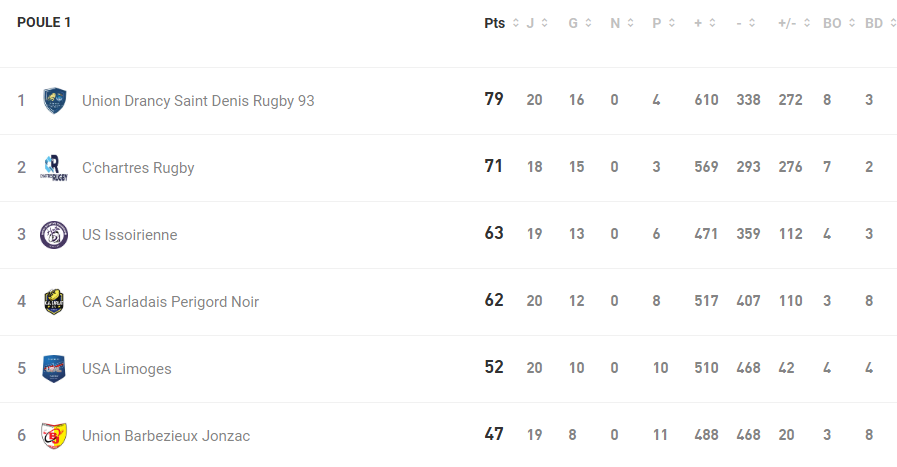The width and height of the screenshot is (897, 467).
Task: Sort by points scored plus column
Action: [x=704, y=23]
